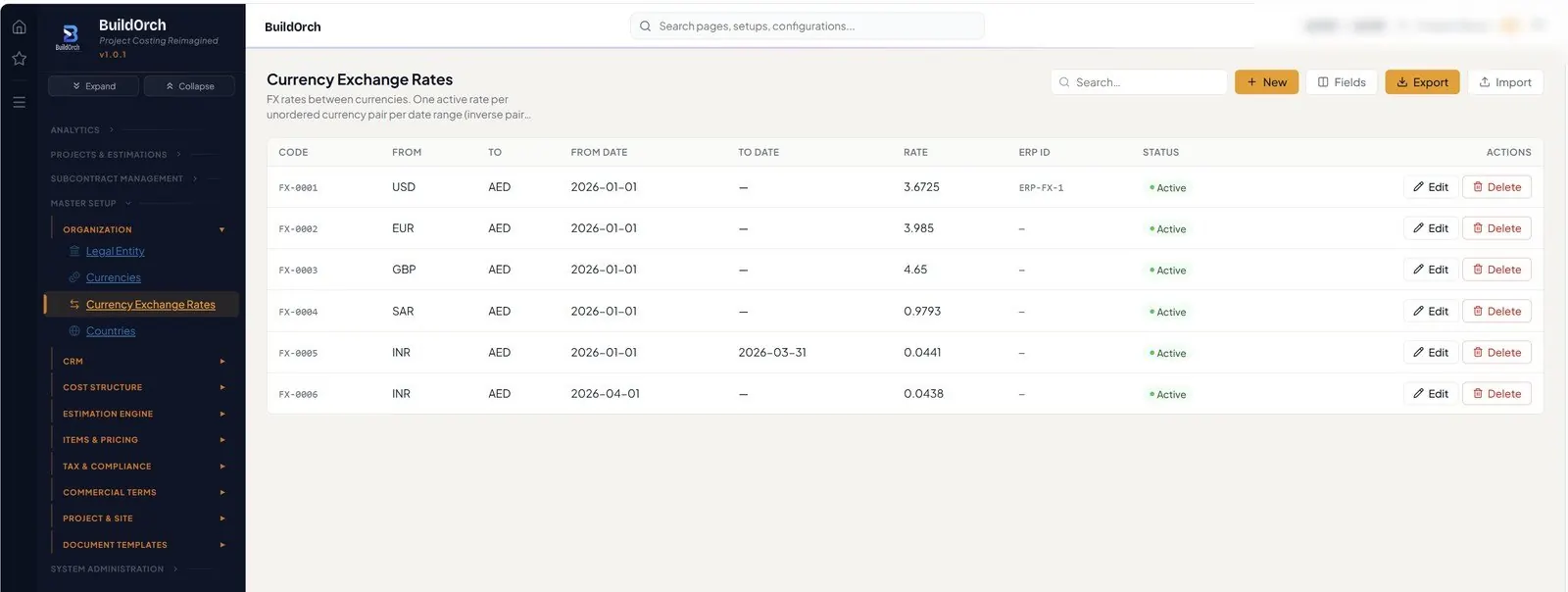Click the 2026-04-01 from date cell
Screen dimensions: 1568x592
click(x=605, y=394)
